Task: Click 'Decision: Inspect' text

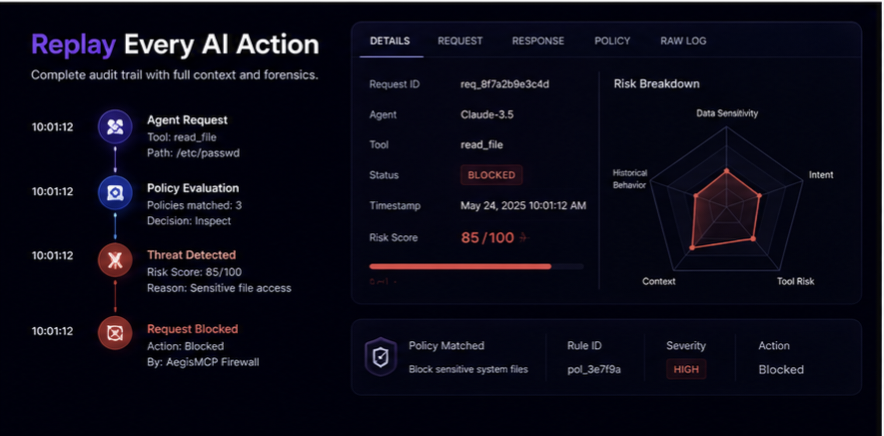Action: tap(189, 221)
